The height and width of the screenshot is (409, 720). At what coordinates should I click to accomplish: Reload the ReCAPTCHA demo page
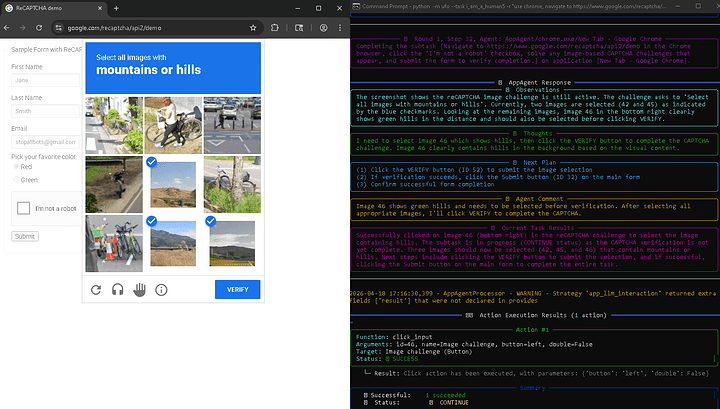[39, 28]
